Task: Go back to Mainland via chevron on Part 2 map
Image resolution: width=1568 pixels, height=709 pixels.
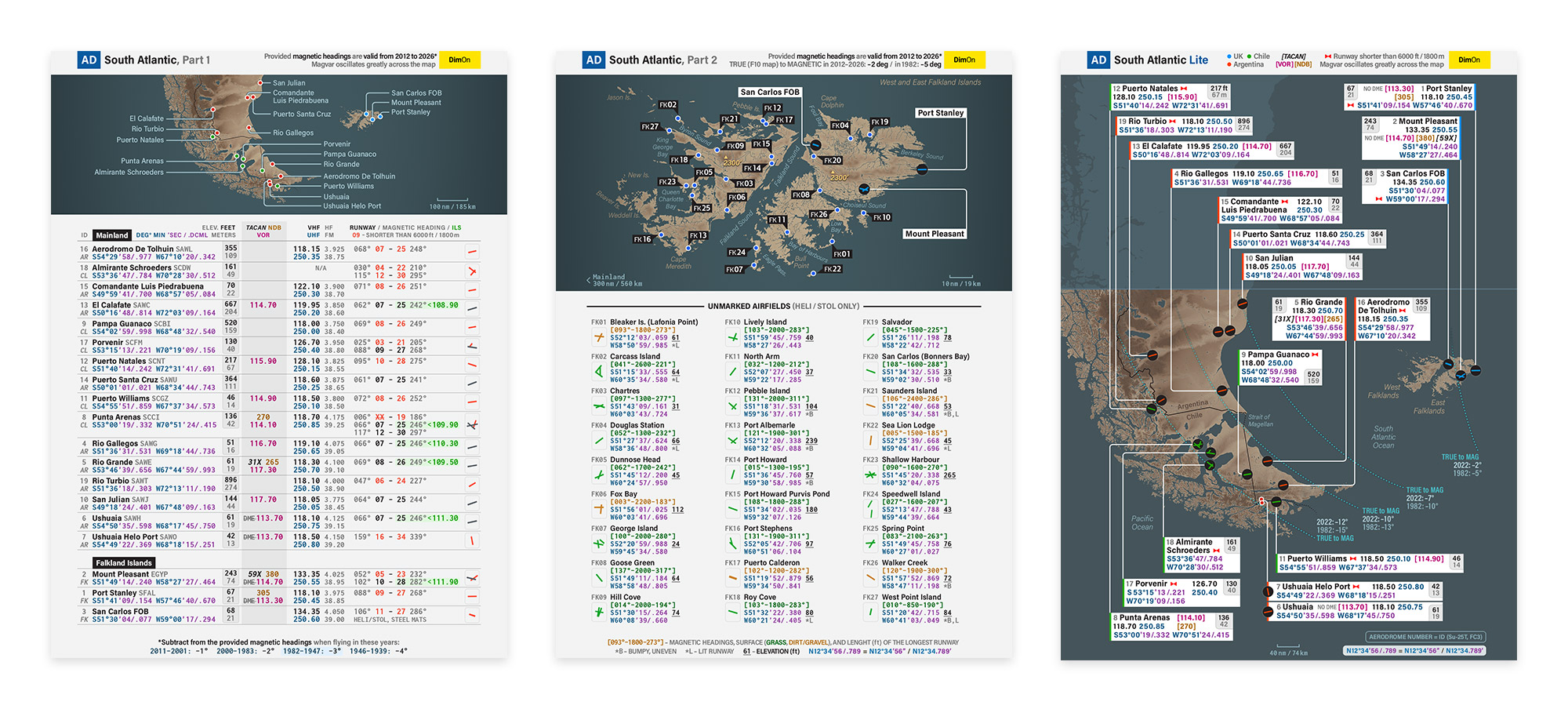Action: [x=589, y=279]
